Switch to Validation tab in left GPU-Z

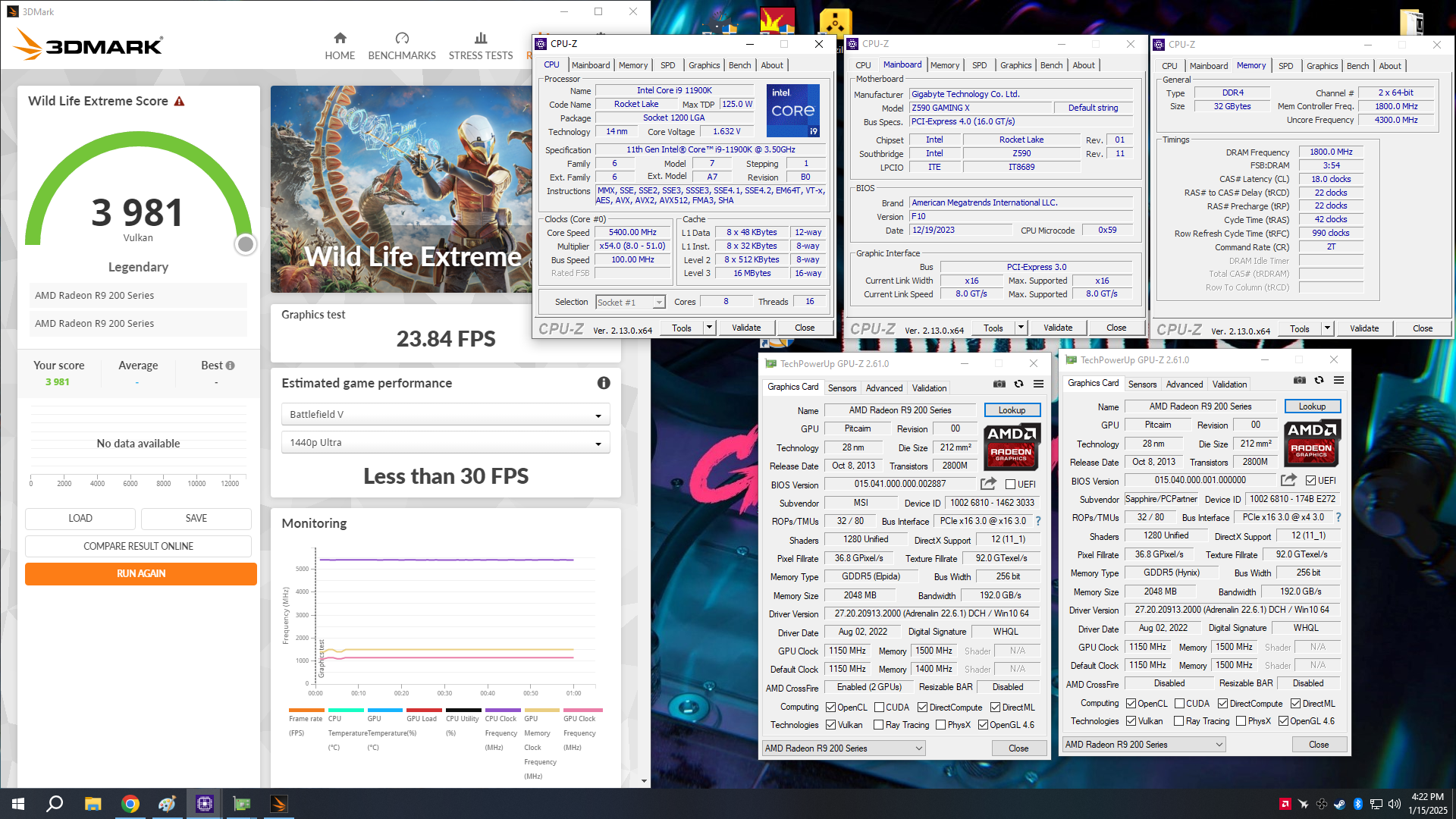click(x=929, y=388)
